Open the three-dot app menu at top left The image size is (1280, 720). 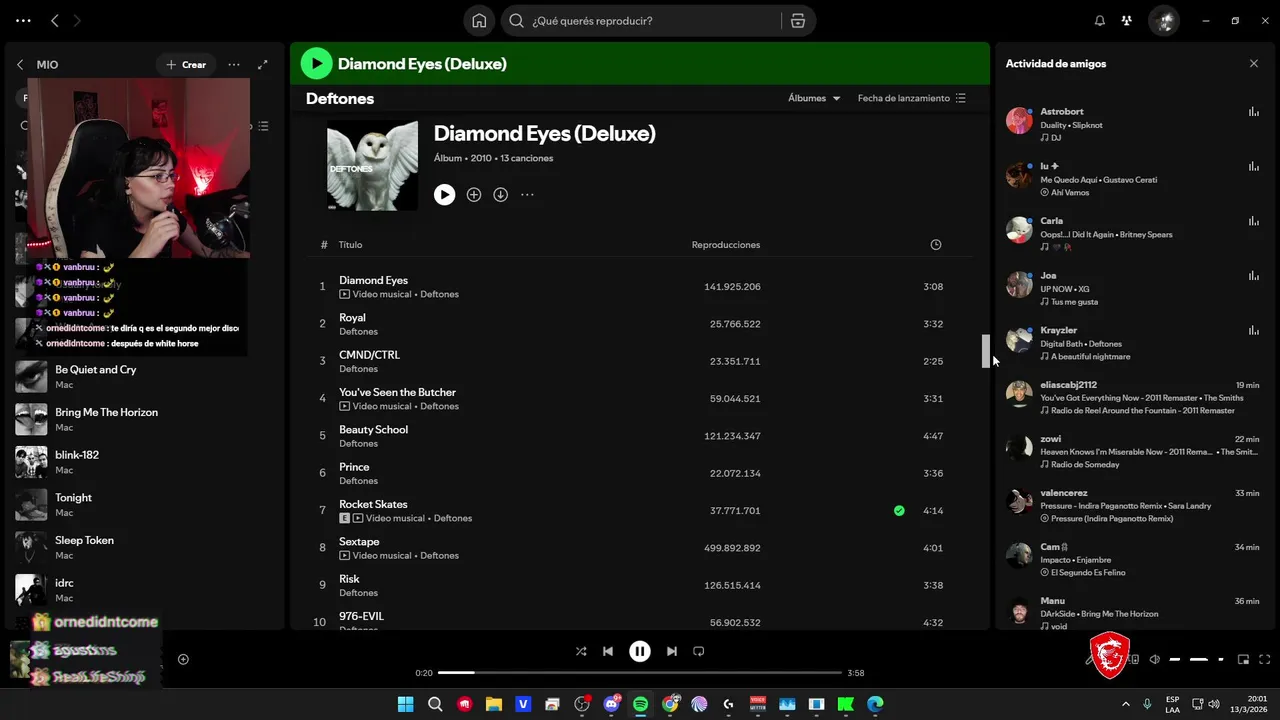point(23,21)
